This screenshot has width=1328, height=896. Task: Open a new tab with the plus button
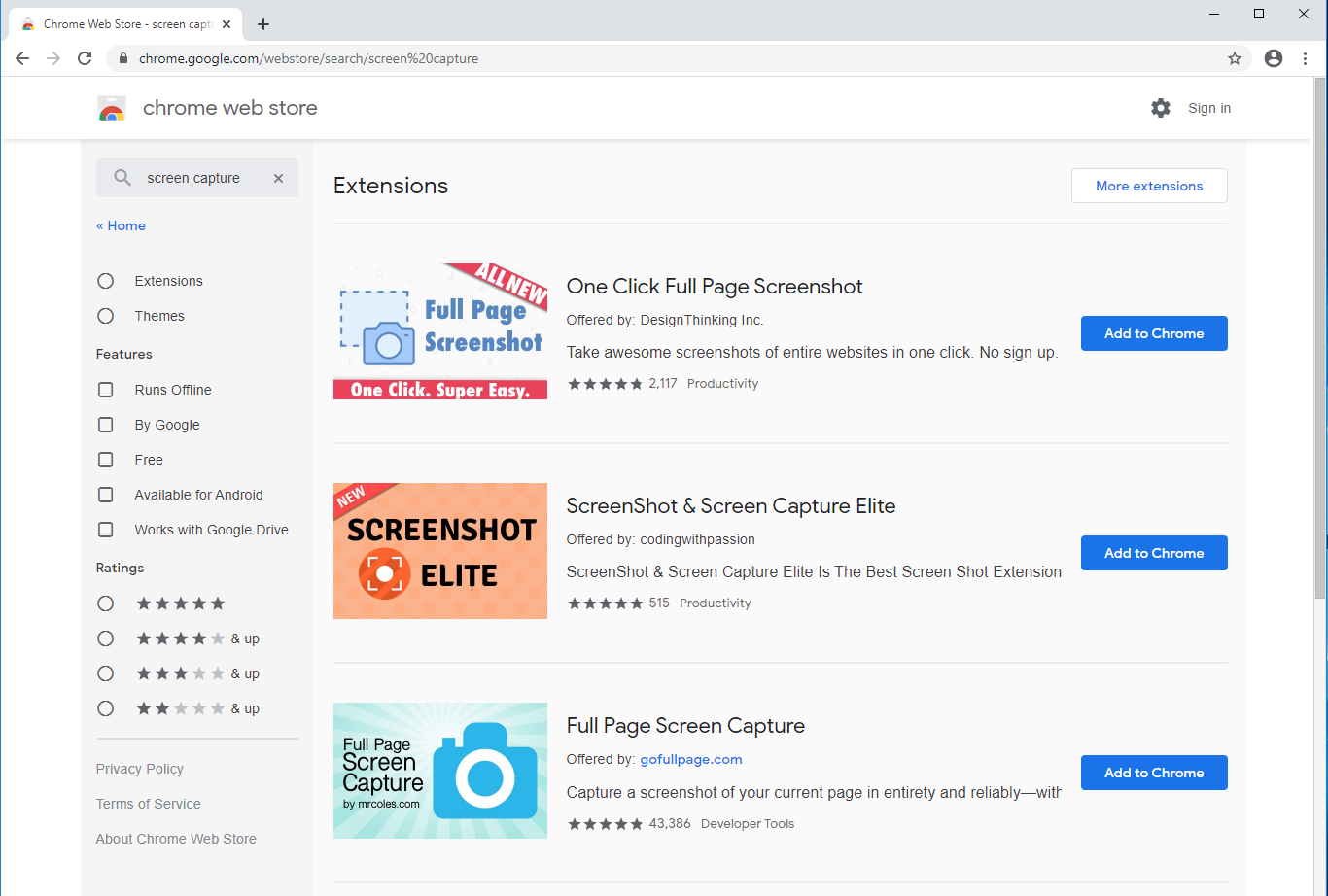point(263,24)
